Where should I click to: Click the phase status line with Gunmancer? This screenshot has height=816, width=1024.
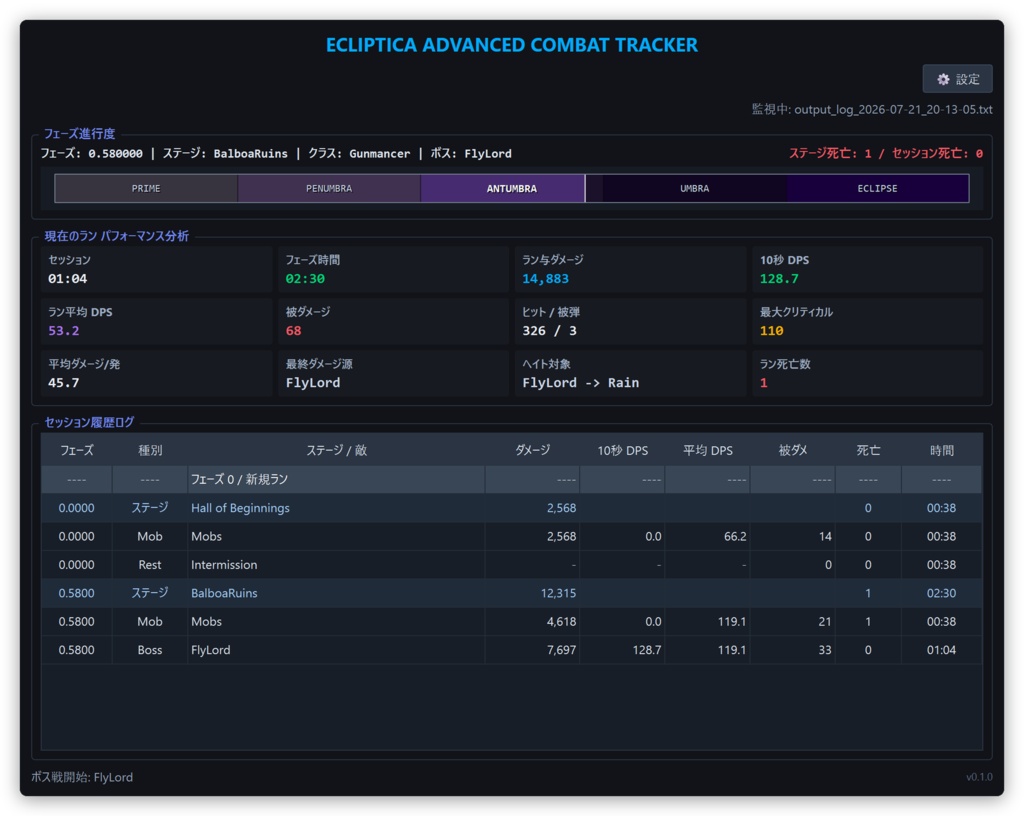[276, 153]
